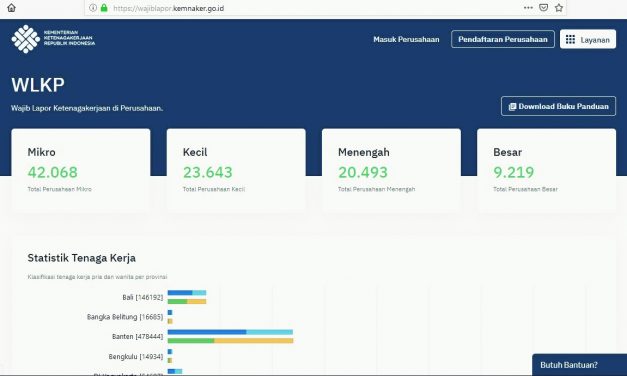
Task: Select the Mikro total card
Action: click(81, 170)
